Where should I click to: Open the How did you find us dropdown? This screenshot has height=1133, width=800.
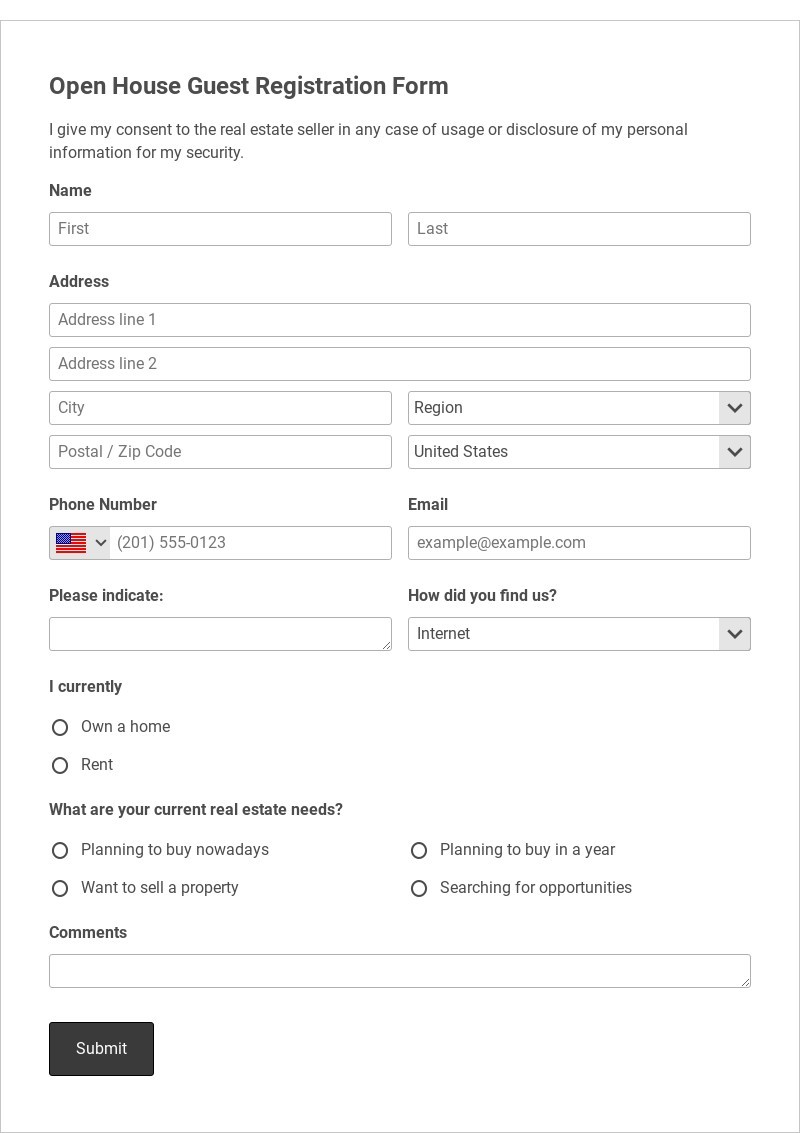(x=579, y=634)
